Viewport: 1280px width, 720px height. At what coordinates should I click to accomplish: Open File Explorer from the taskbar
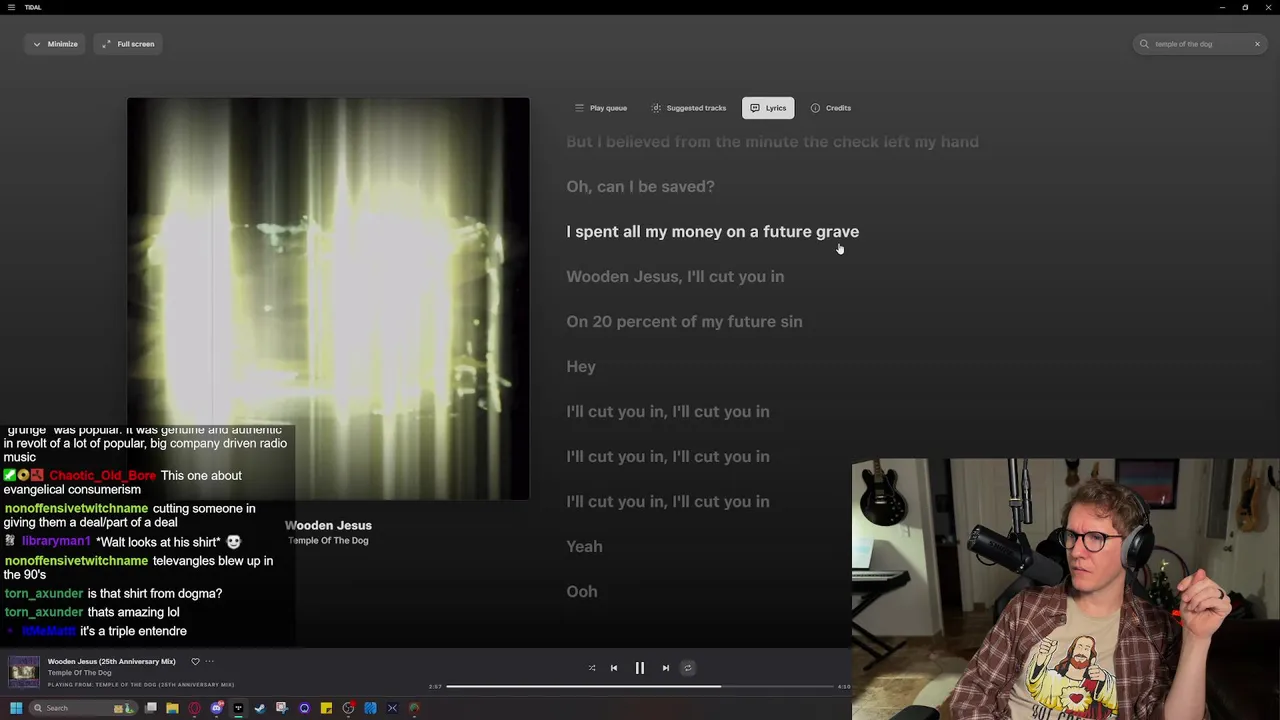[173, 708]
